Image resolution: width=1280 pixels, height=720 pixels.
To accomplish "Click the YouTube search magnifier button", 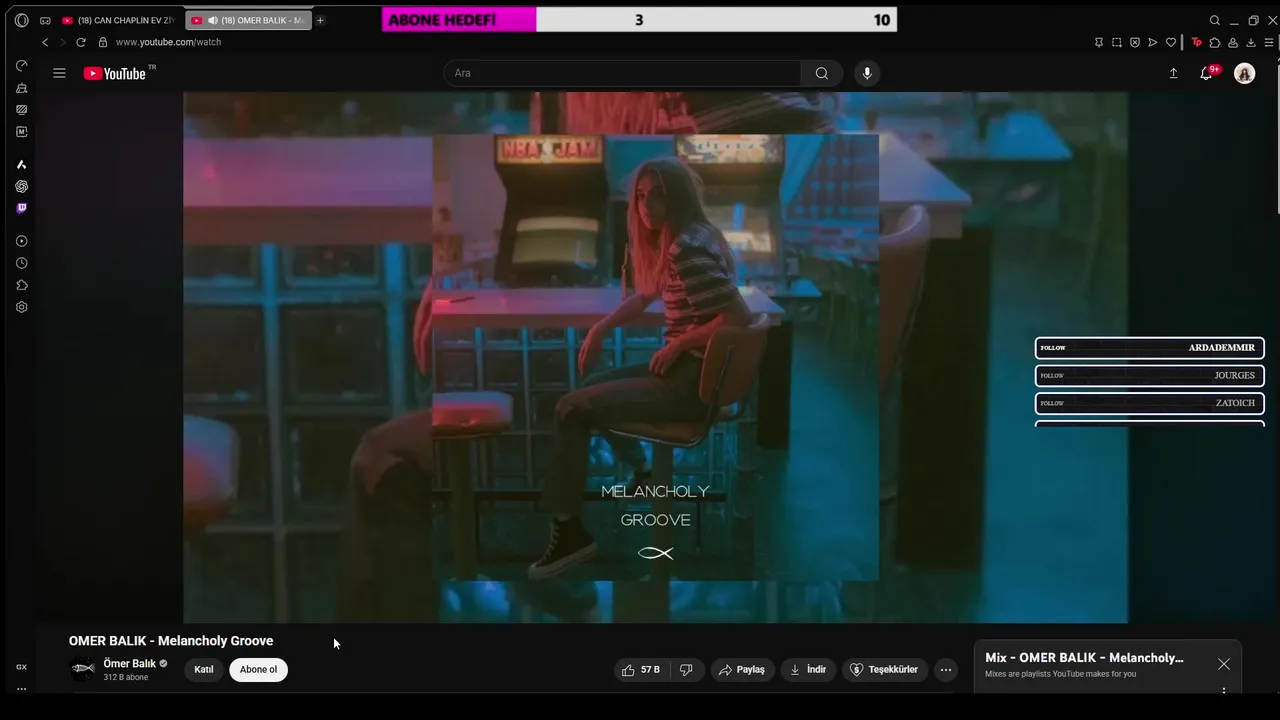I will [x=821, y=73].
